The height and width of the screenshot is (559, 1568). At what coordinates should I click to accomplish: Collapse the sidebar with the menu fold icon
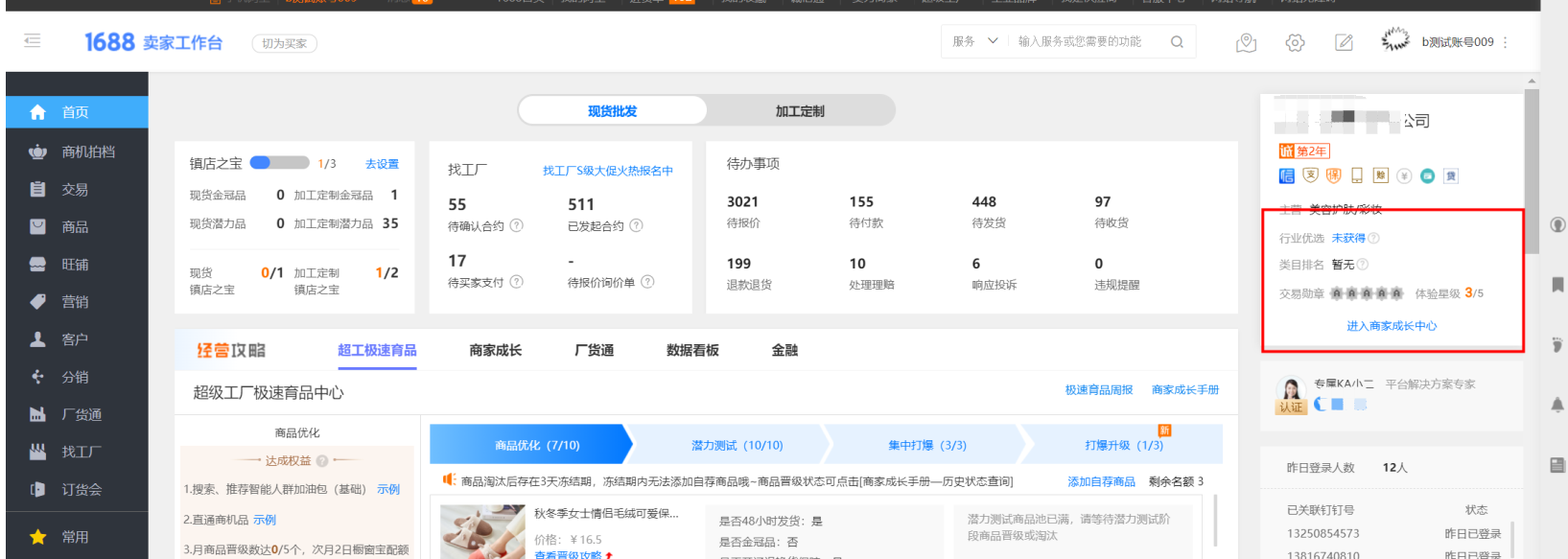point(33,40)
